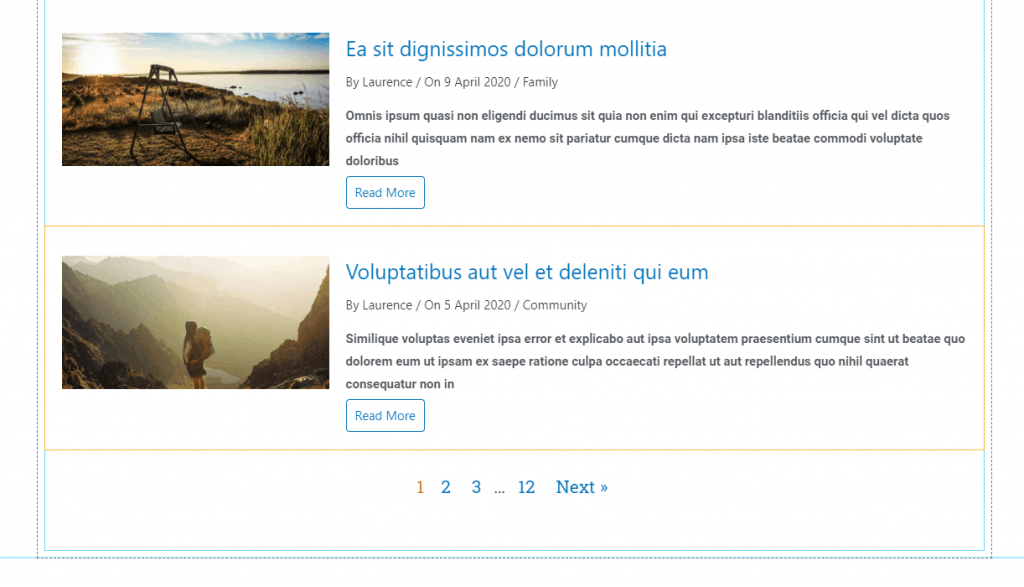Click the "5 April 2020" post date
The image size is (1024, 587).
pos(477,305)
